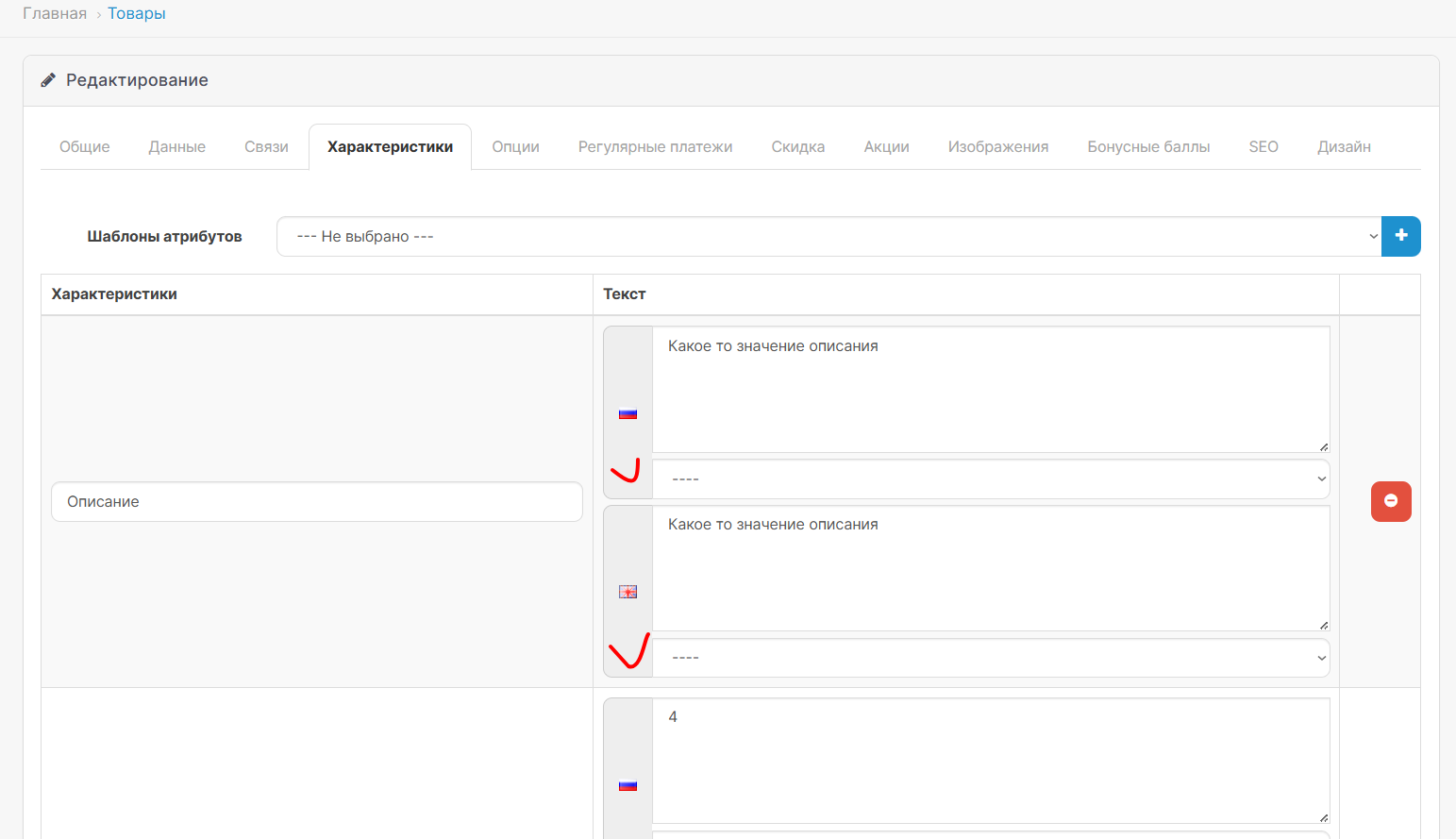Follow the Товары breadcrumb link
Viewport: 1456px width, 839px height.
137,14
